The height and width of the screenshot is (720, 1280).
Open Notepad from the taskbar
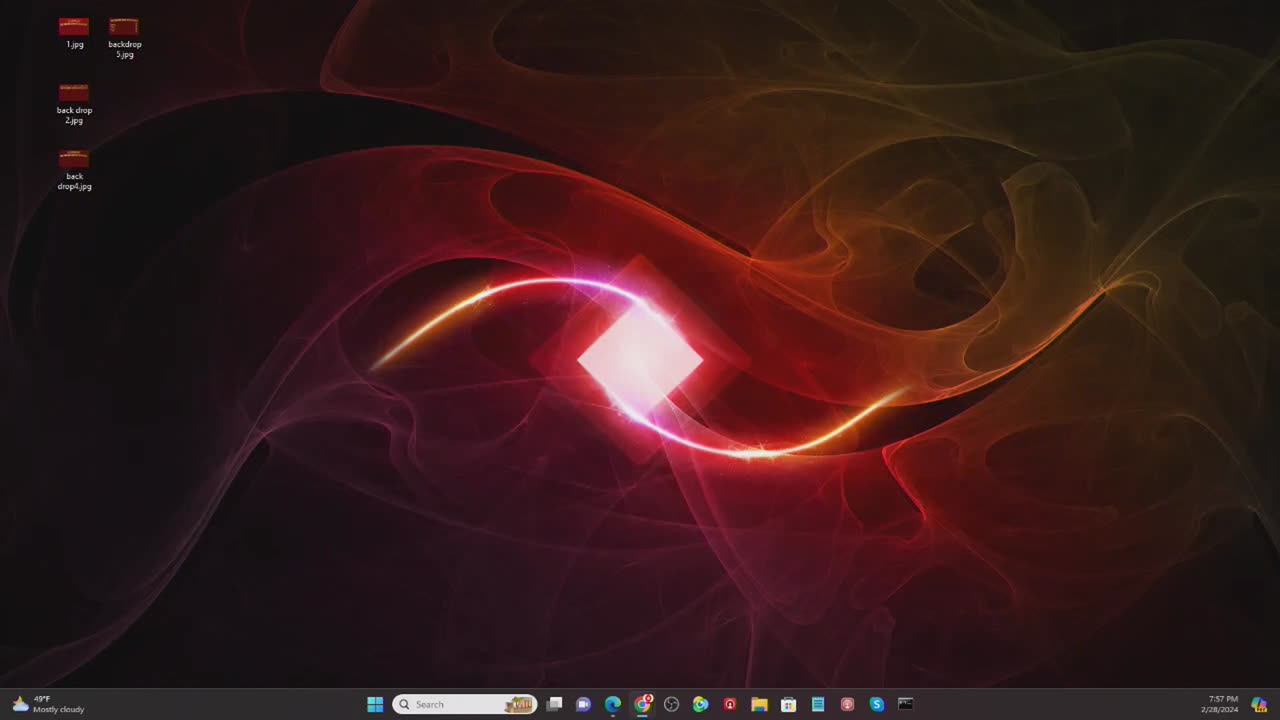click(x=818, y=704)
